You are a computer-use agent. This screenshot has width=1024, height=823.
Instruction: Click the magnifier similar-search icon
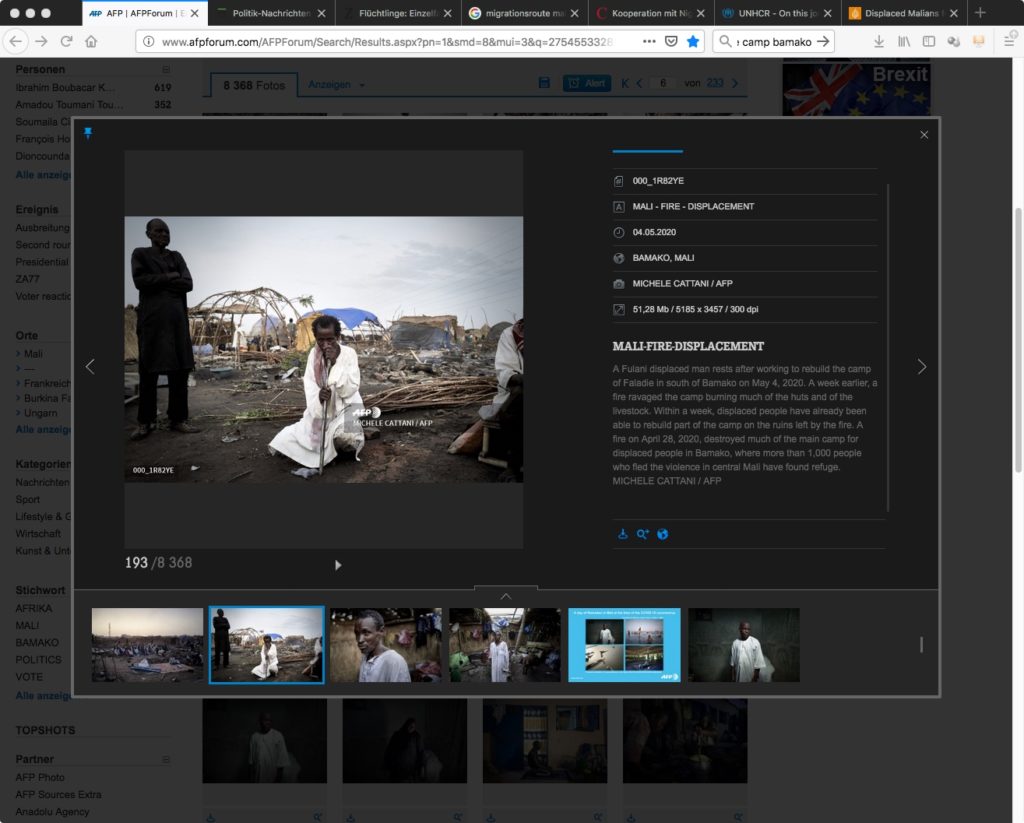click(642, 534)
